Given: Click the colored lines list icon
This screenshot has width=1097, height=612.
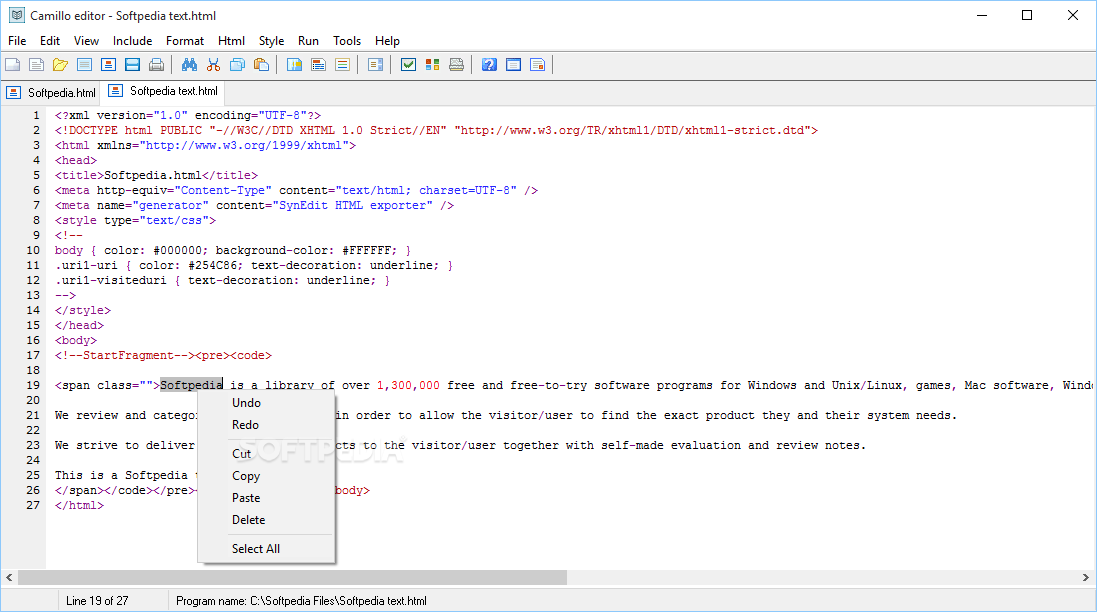Looking at the screenshot, I should click(342, 65).
